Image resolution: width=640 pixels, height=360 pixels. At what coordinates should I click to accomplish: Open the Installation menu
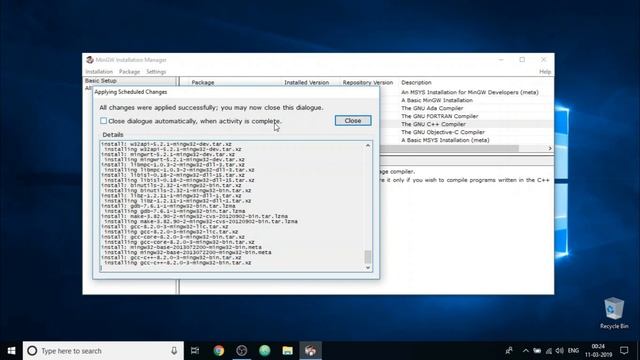point(99,71)
